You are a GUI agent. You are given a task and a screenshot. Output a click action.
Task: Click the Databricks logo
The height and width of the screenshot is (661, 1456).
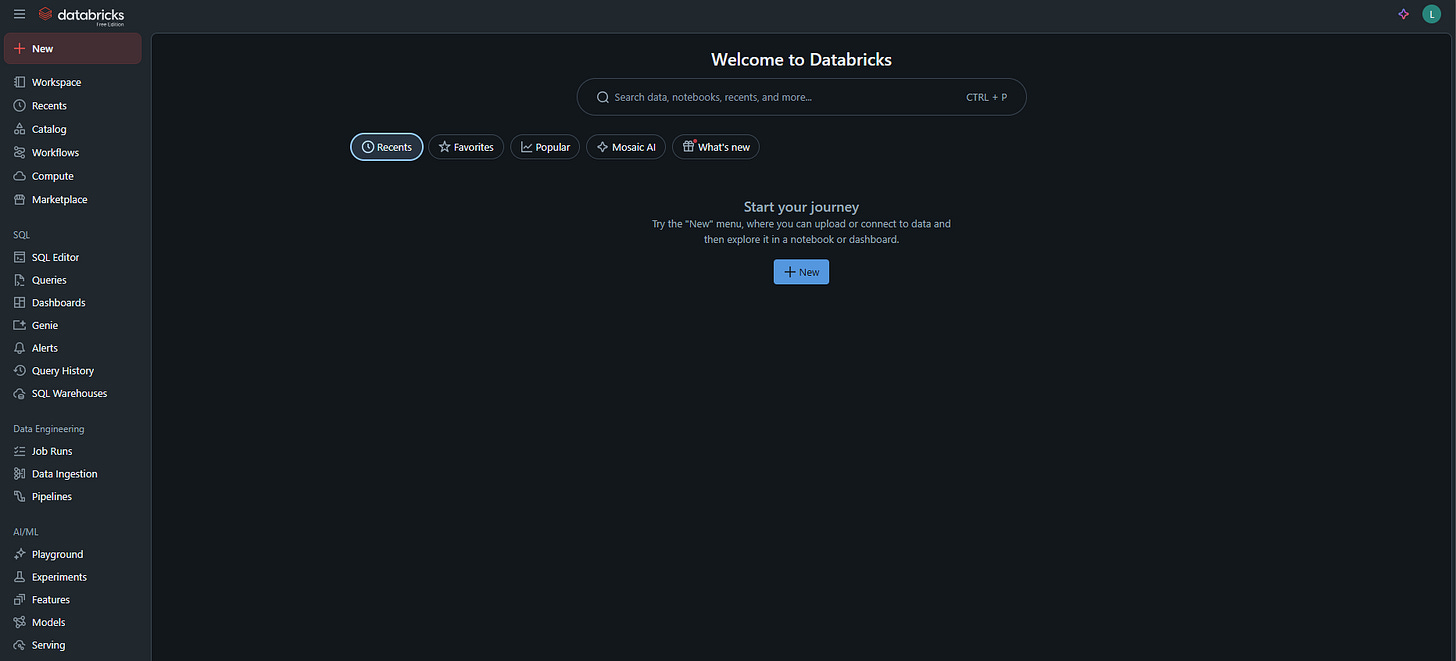pyautogui.click(x=81, y=15)
